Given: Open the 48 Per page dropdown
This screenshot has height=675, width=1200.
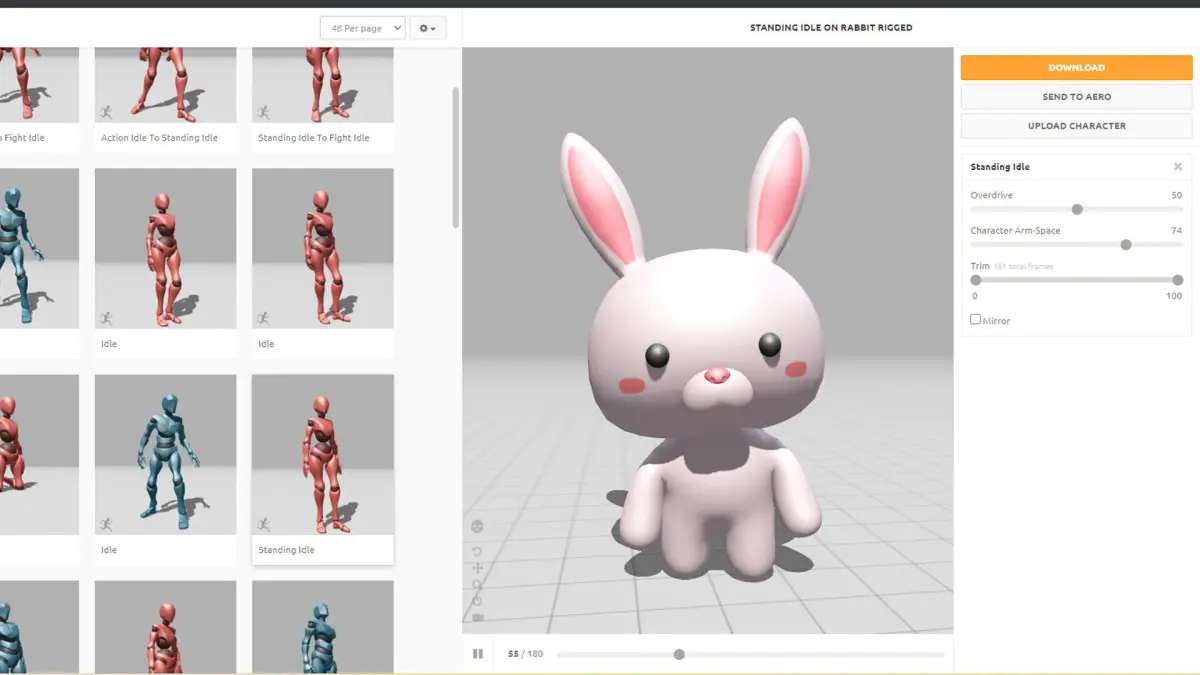Looking at the screenshot, I should (362, 28).
